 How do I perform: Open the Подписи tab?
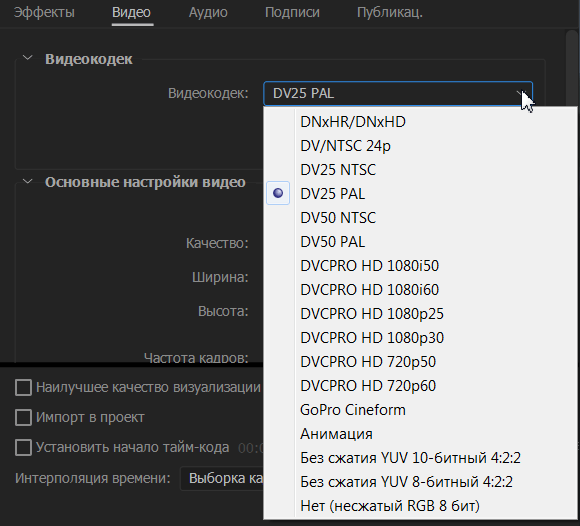pyautogui.click(x=292, y=12)
